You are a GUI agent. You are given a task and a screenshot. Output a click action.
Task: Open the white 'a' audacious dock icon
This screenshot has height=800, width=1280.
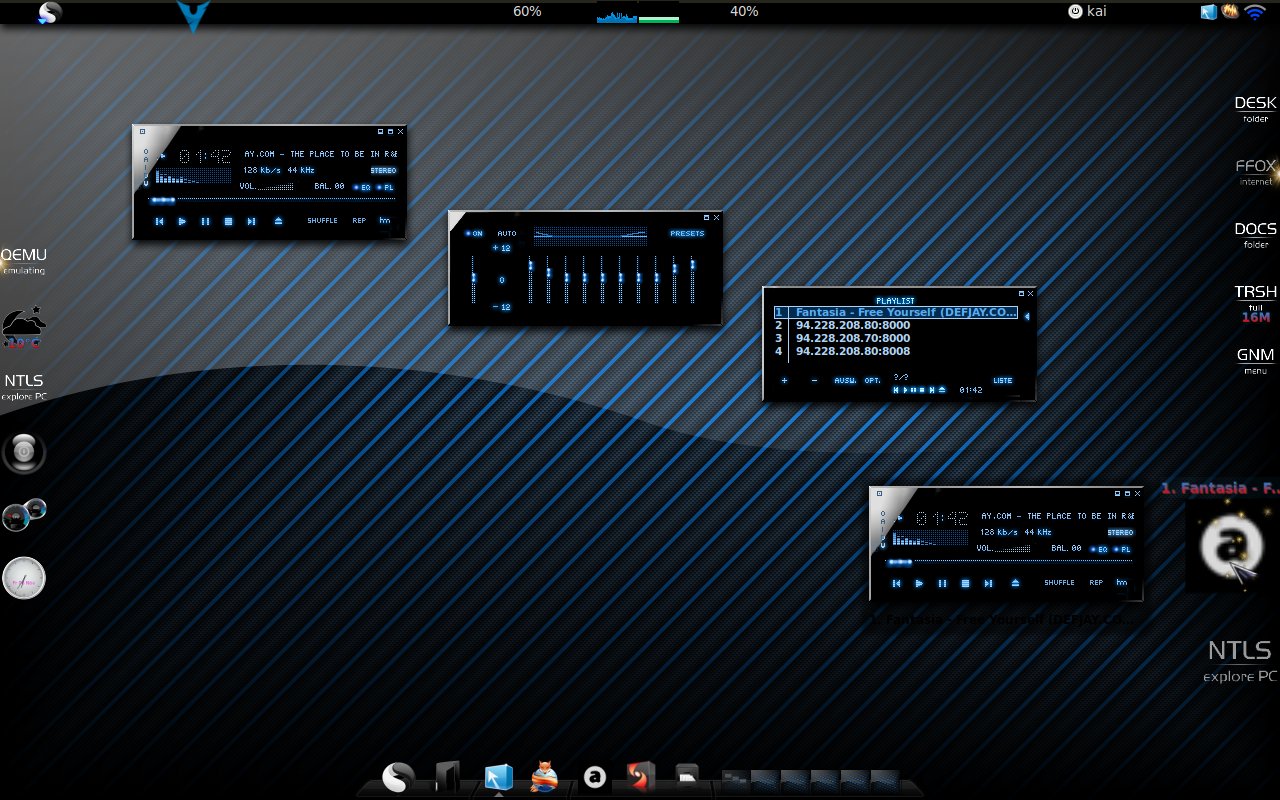pos(595,777)
